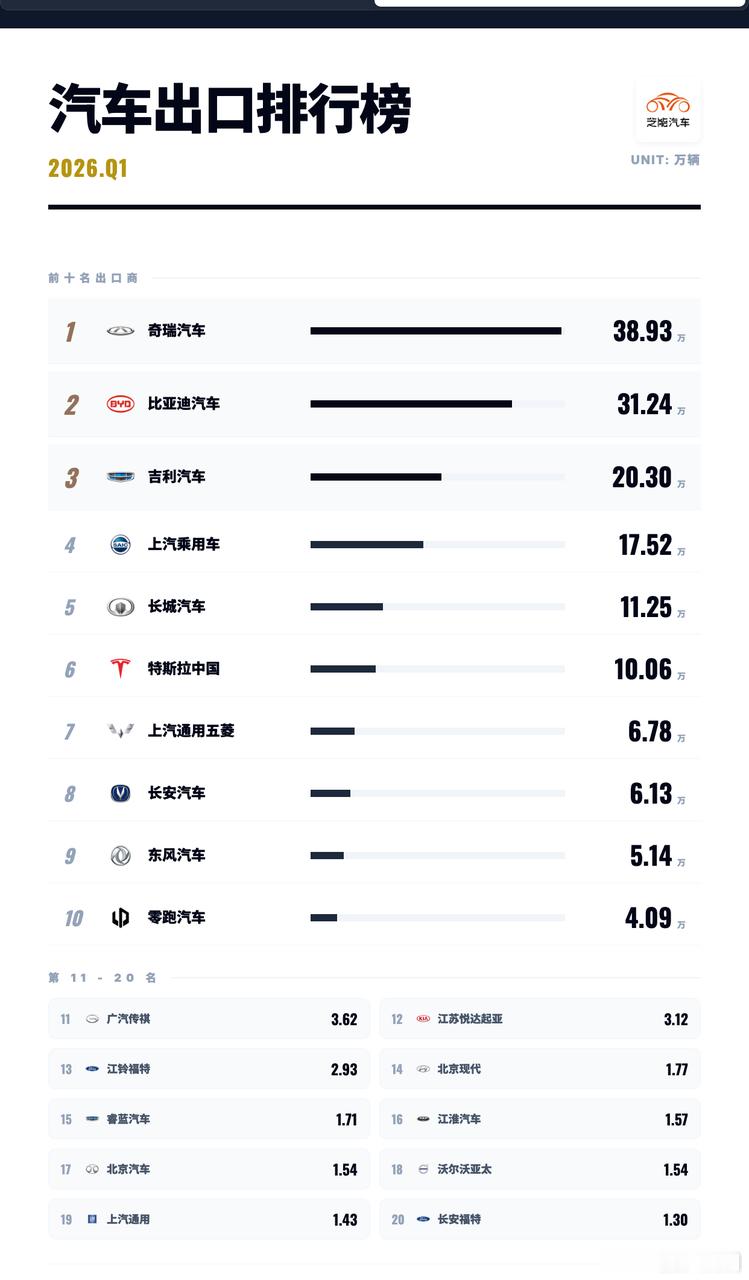Click the 2026.Q1 period label

(x=88, y=168)
